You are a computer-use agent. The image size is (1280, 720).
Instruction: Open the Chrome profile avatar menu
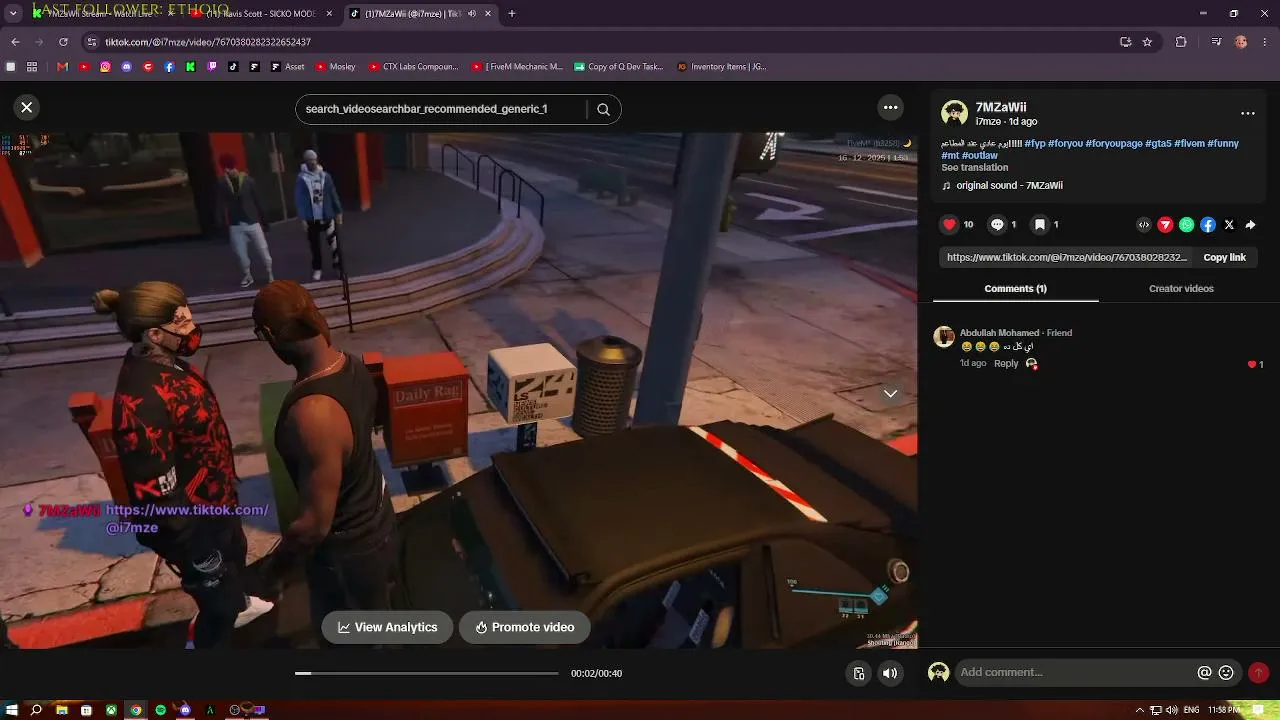point(1241,42)
